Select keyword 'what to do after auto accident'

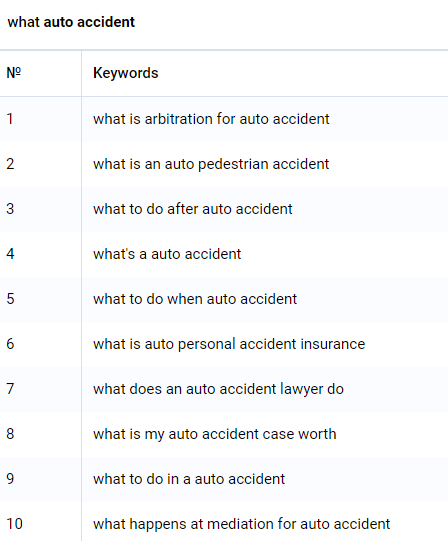point(193,209)
